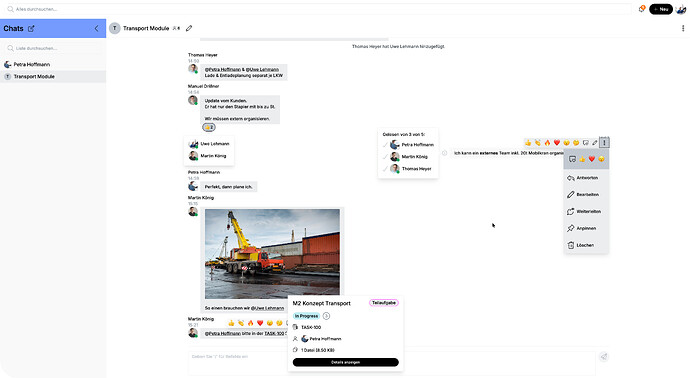This screenshot has width=690, height=378.
Task: Click @Uwe Lehmann mention in Thomas Heyer's message
Action: pyautogui.click(x=262, y=70)
